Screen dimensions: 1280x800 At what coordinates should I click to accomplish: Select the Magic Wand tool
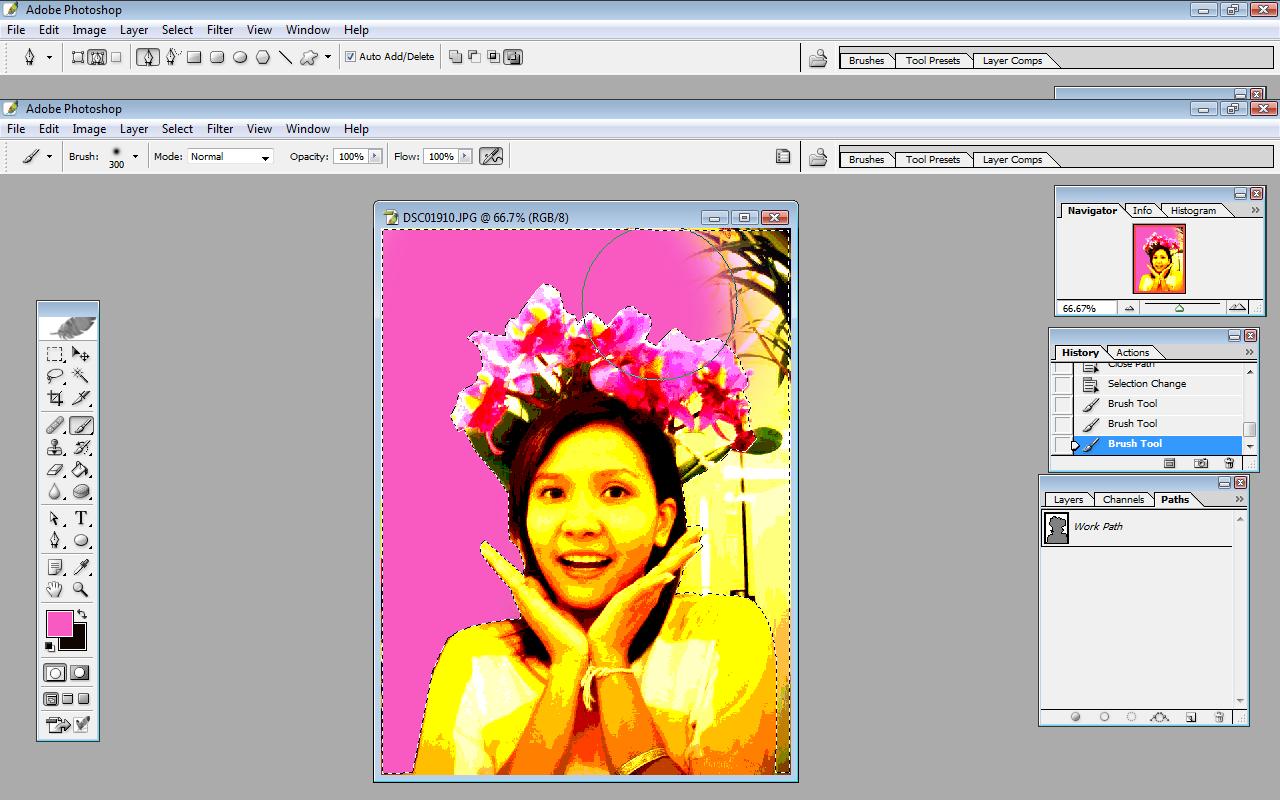coord(81,376)
